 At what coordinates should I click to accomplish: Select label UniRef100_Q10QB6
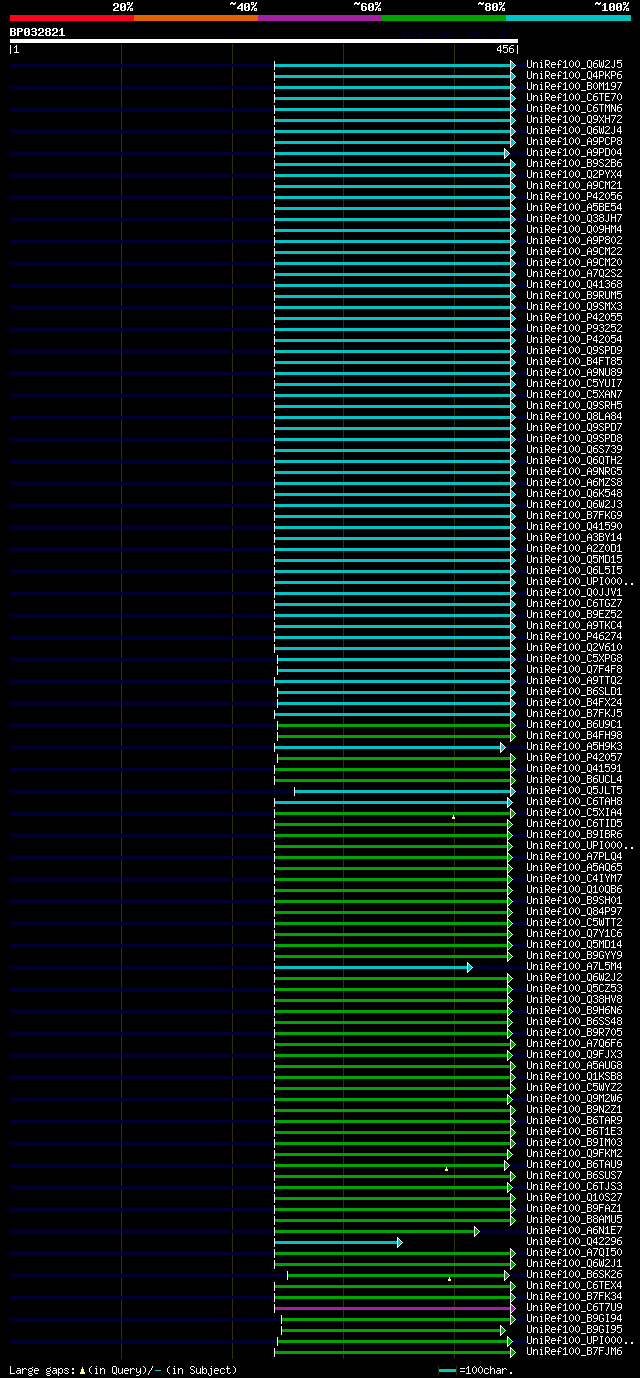point(574,889)
